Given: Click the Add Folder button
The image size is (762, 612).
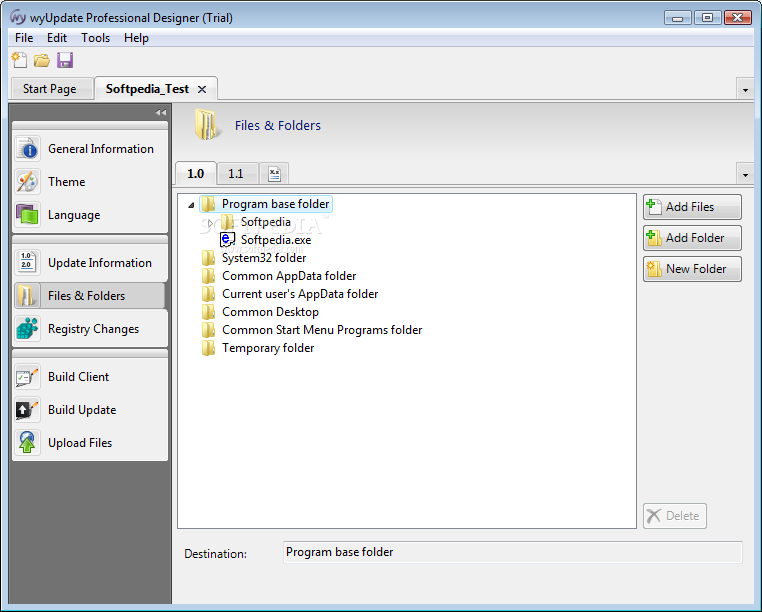Looking at the screenshot, I should [x=692, y=238].
